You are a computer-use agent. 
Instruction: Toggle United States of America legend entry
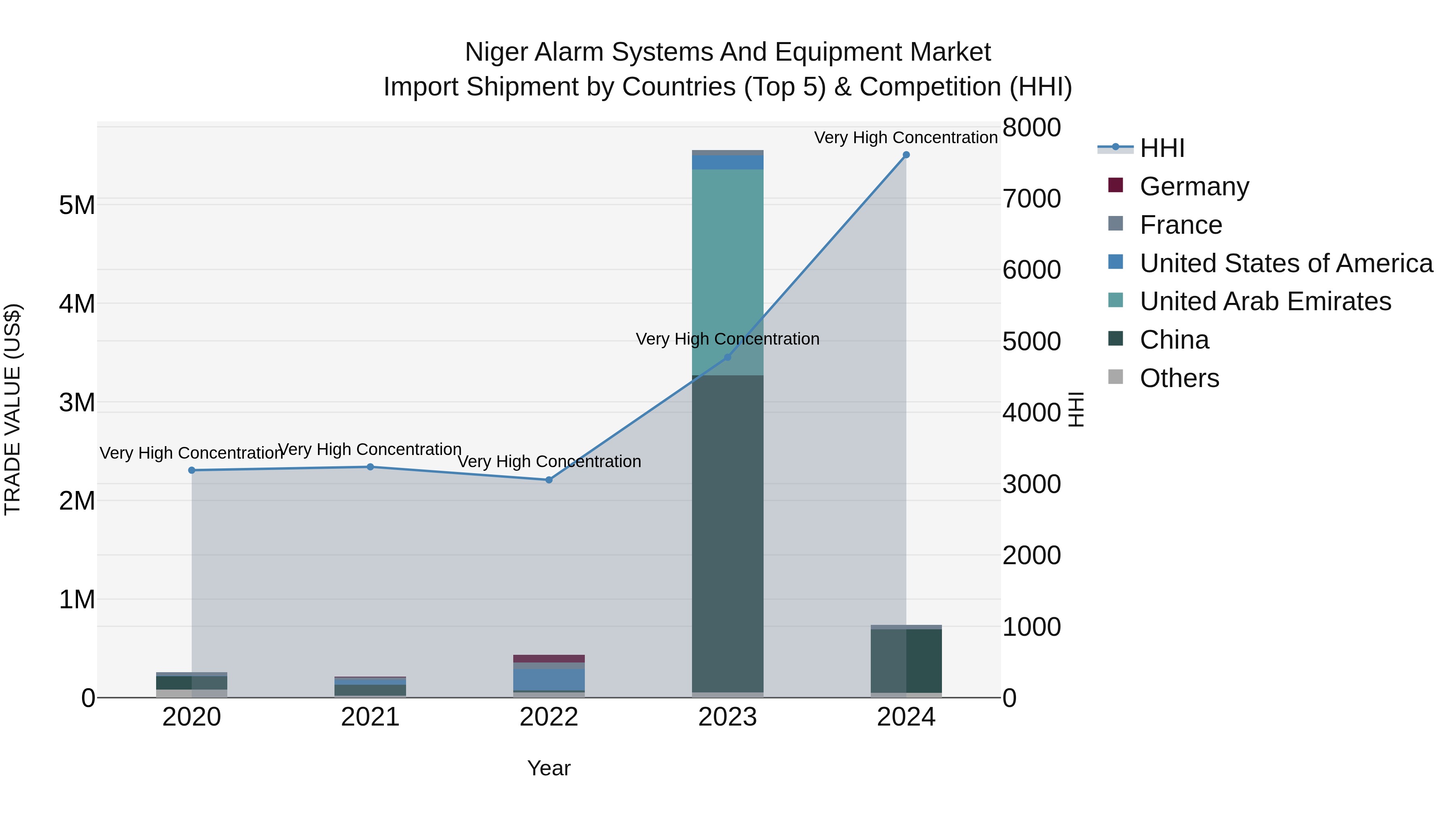1271,263
